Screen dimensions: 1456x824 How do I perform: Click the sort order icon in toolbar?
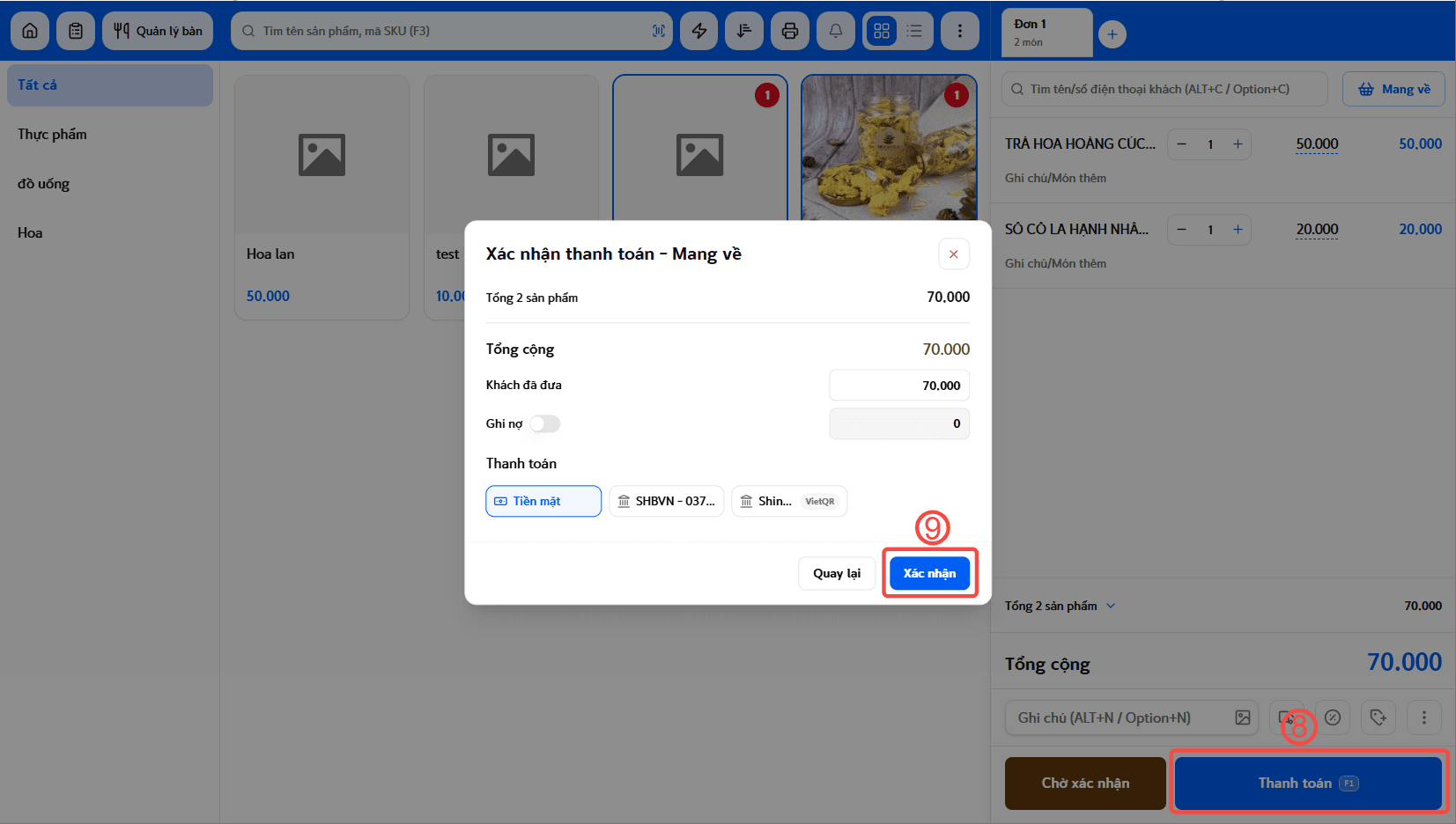[744, 31]
